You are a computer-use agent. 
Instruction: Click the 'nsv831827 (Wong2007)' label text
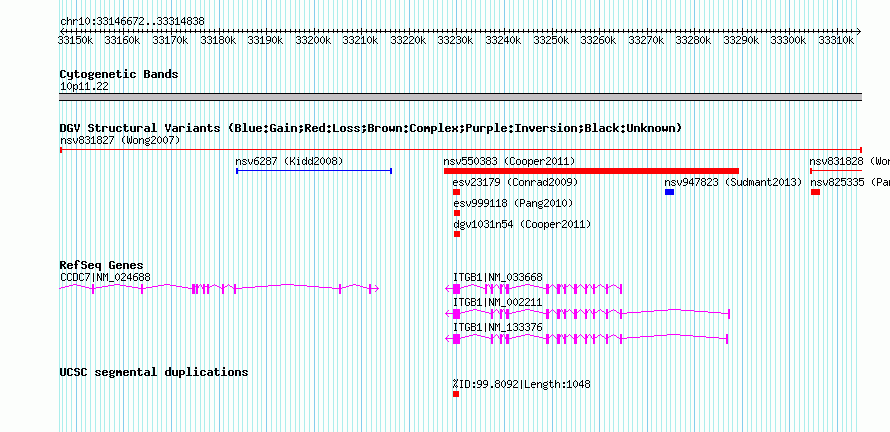(120, 140)
